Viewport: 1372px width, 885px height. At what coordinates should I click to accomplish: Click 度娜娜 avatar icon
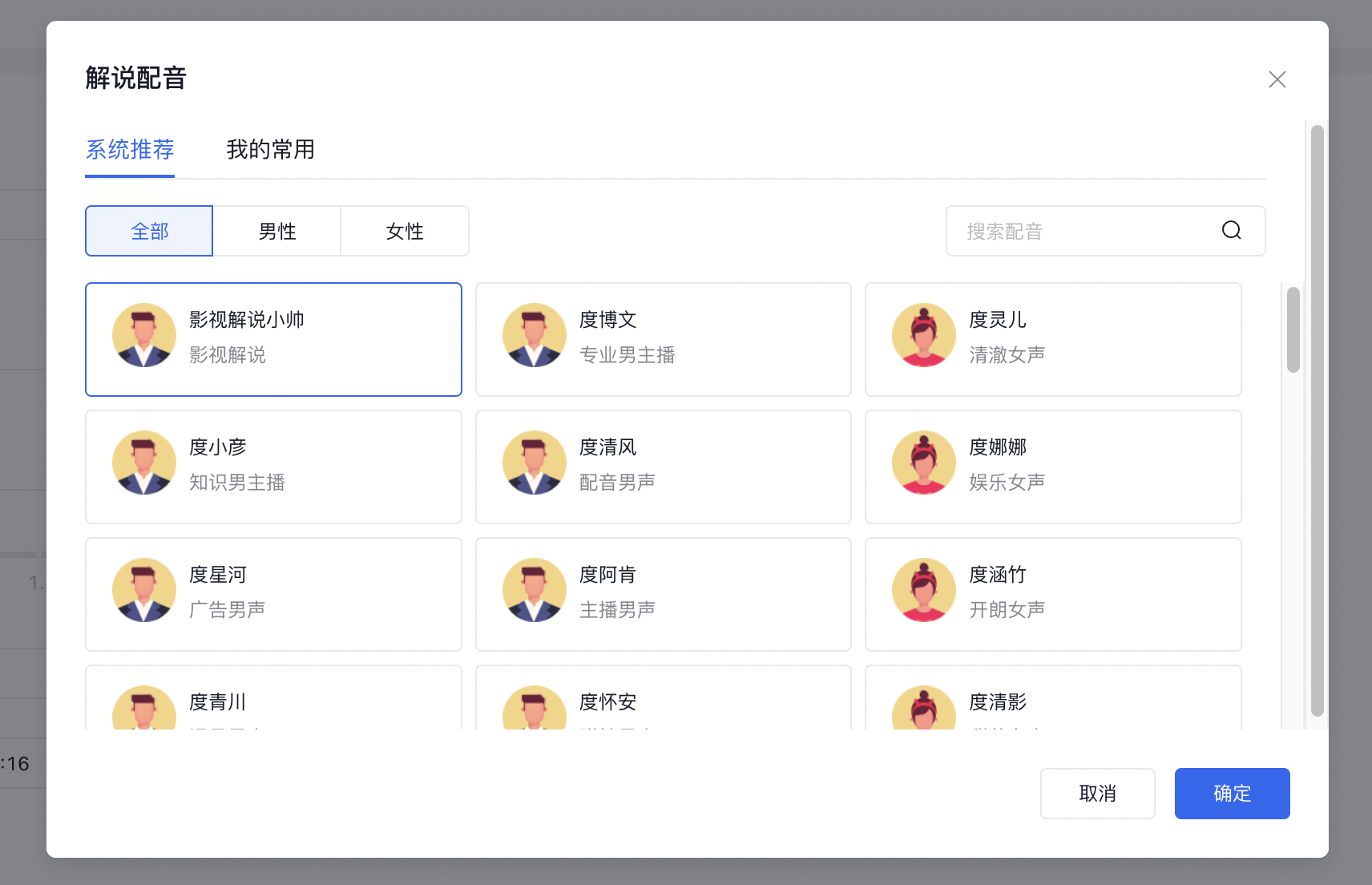tap(923, 463)
